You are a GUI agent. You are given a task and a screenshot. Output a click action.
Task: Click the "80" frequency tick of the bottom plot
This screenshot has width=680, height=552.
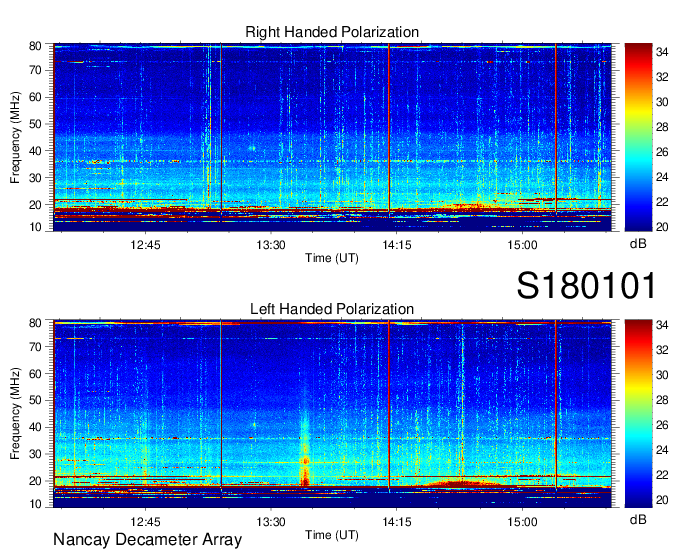35,323
